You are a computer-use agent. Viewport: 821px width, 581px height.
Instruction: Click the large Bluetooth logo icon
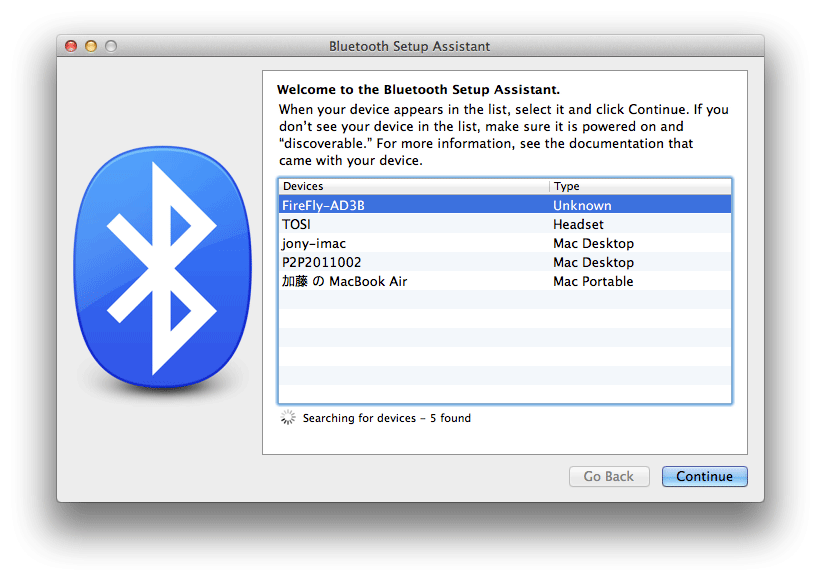point(163,267)
